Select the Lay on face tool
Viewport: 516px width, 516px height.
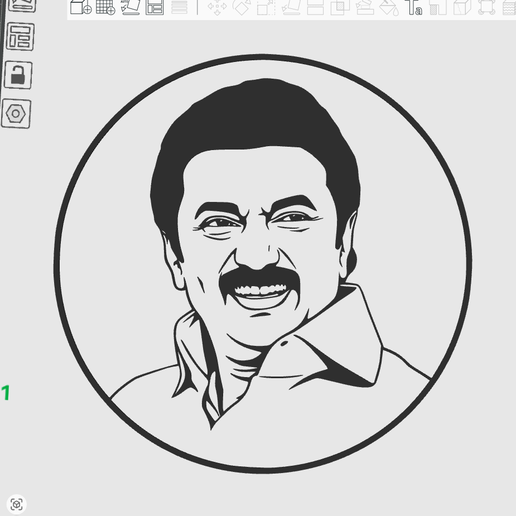click(291, 7)
